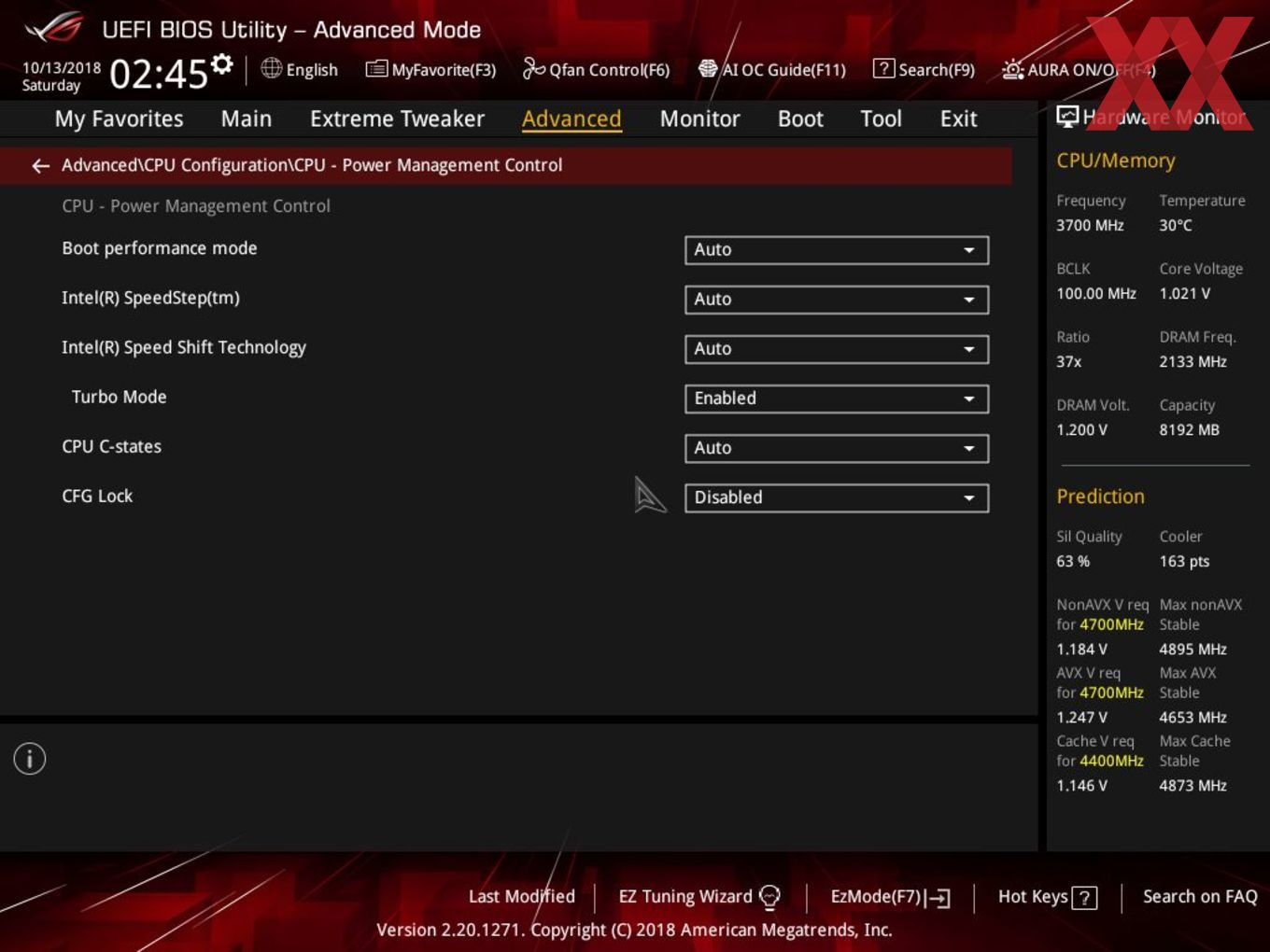Screen dimensions: 1270x952
Task: Click the 'CFG Lock' label
Action: (x=97, y=496)
